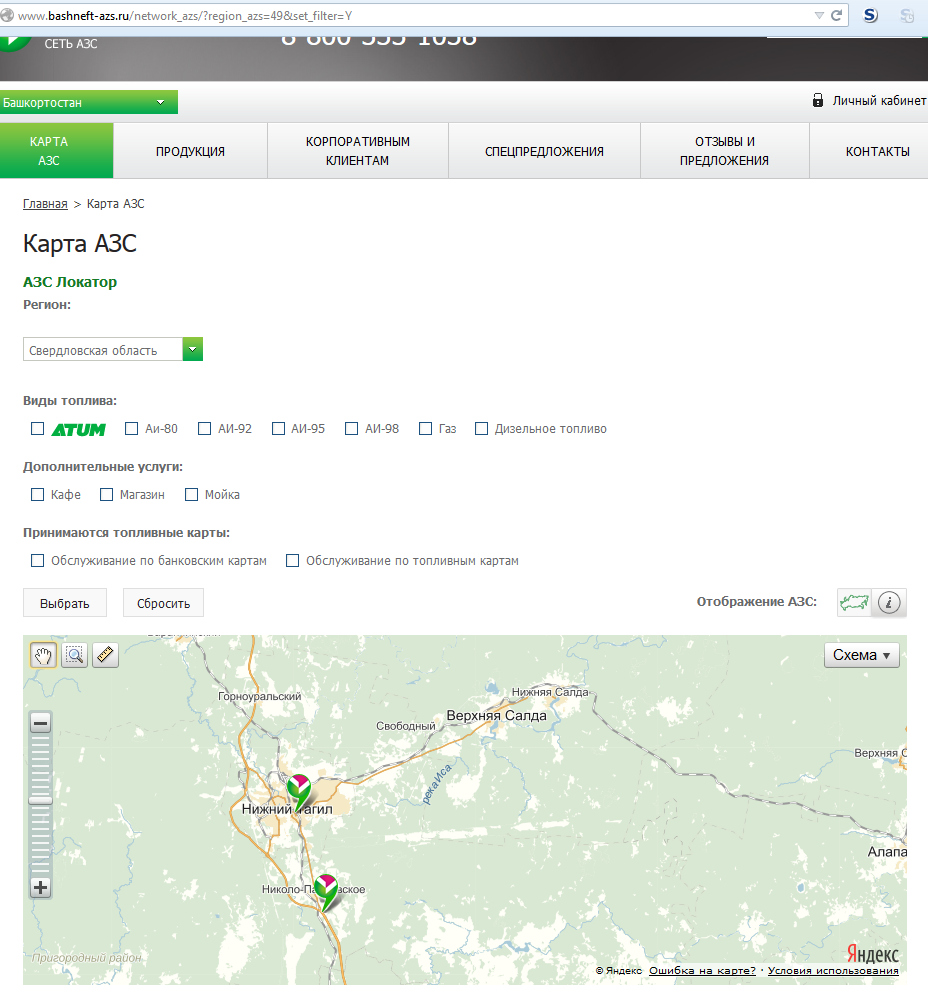Select the ruler distance measurement tool
Screen dimensions: 928x995
point(105,655)
